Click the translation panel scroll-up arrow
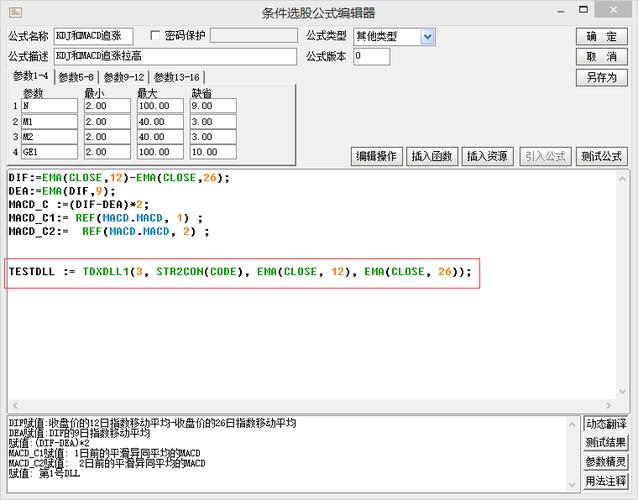The width and height of the screenshot is (638, 500). coord(572,425)
